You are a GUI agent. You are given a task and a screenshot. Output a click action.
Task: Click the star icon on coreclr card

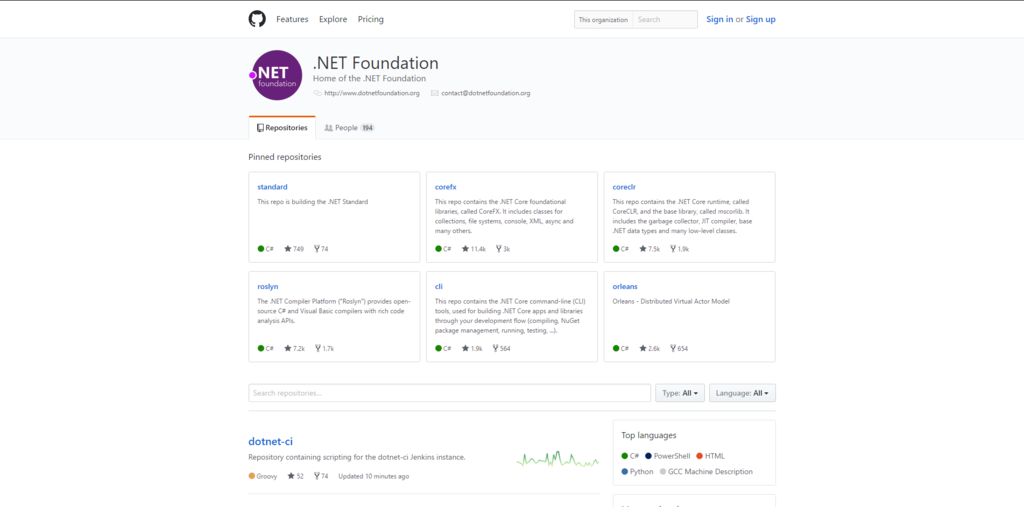coord(643,249)
